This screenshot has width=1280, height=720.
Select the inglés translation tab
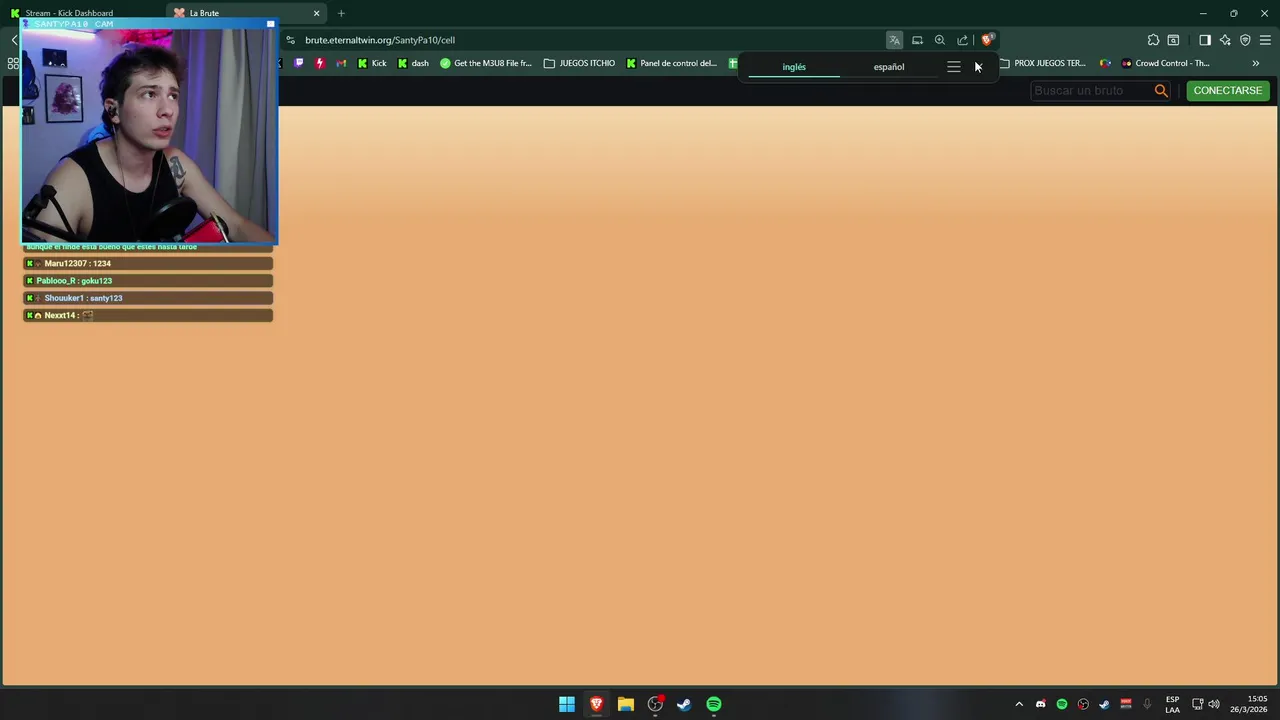coord(794,67)
